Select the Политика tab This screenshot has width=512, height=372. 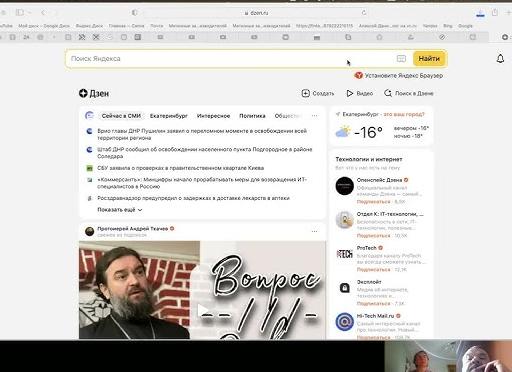click(252, 116)
